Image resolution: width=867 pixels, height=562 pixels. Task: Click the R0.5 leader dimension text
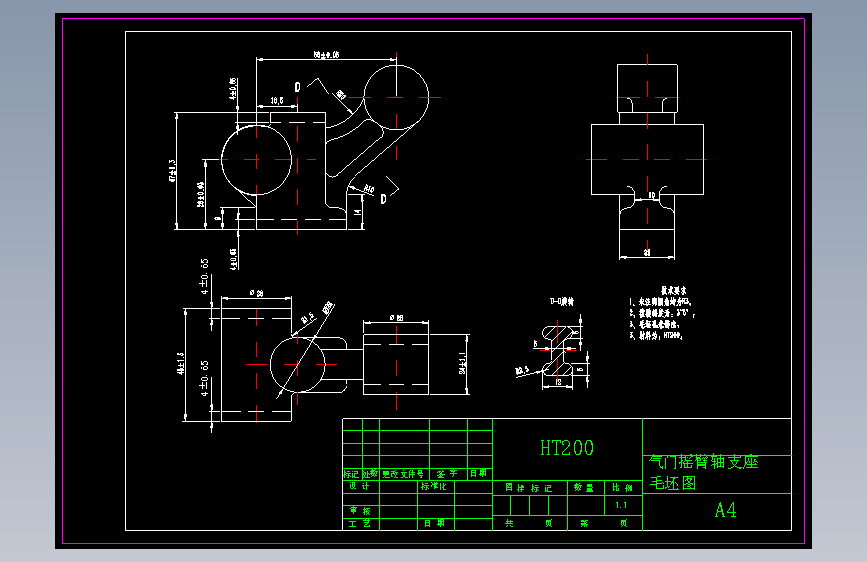tap(522, 370)
